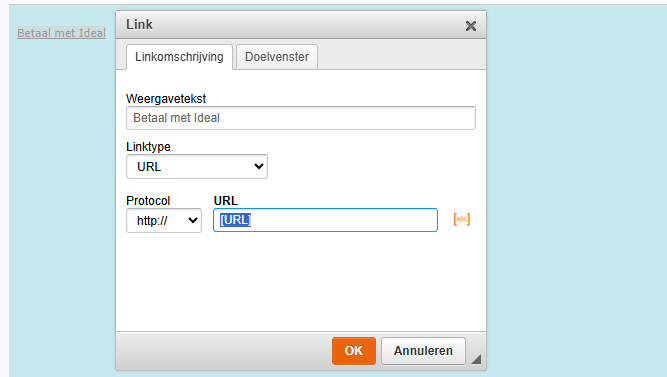Click the orange [ABC] merge-field icon
The height and width of the screenshot is (377, 667).
coord(462,220)
